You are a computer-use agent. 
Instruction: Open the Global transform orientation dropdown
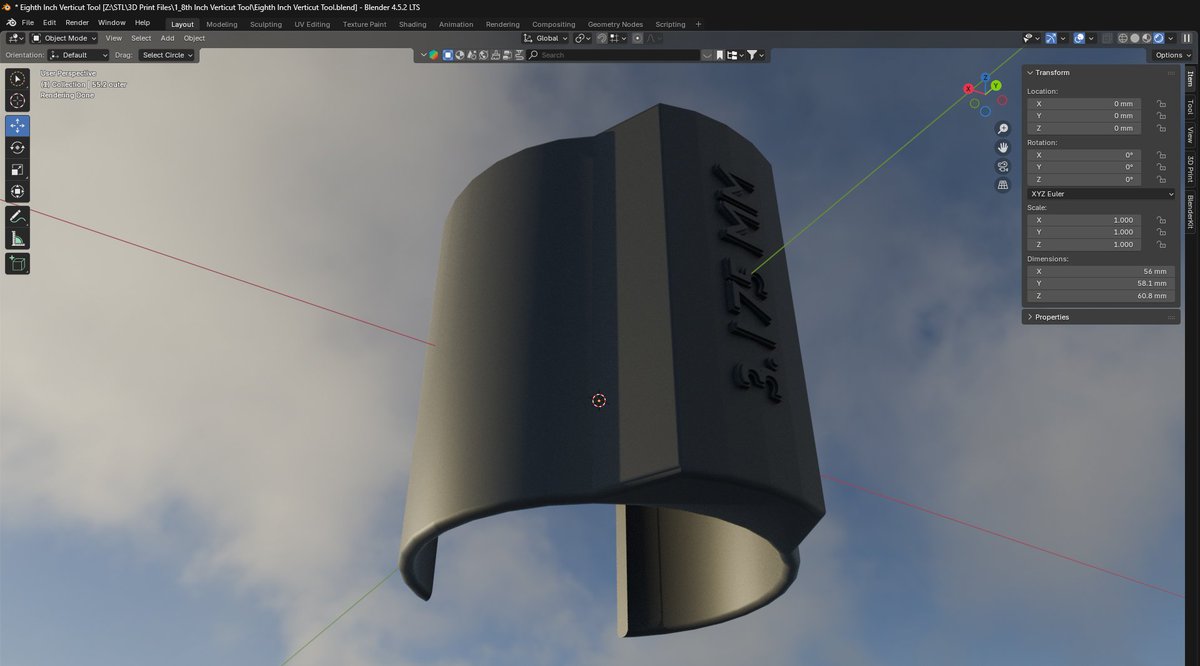click(x=546, y=38)
